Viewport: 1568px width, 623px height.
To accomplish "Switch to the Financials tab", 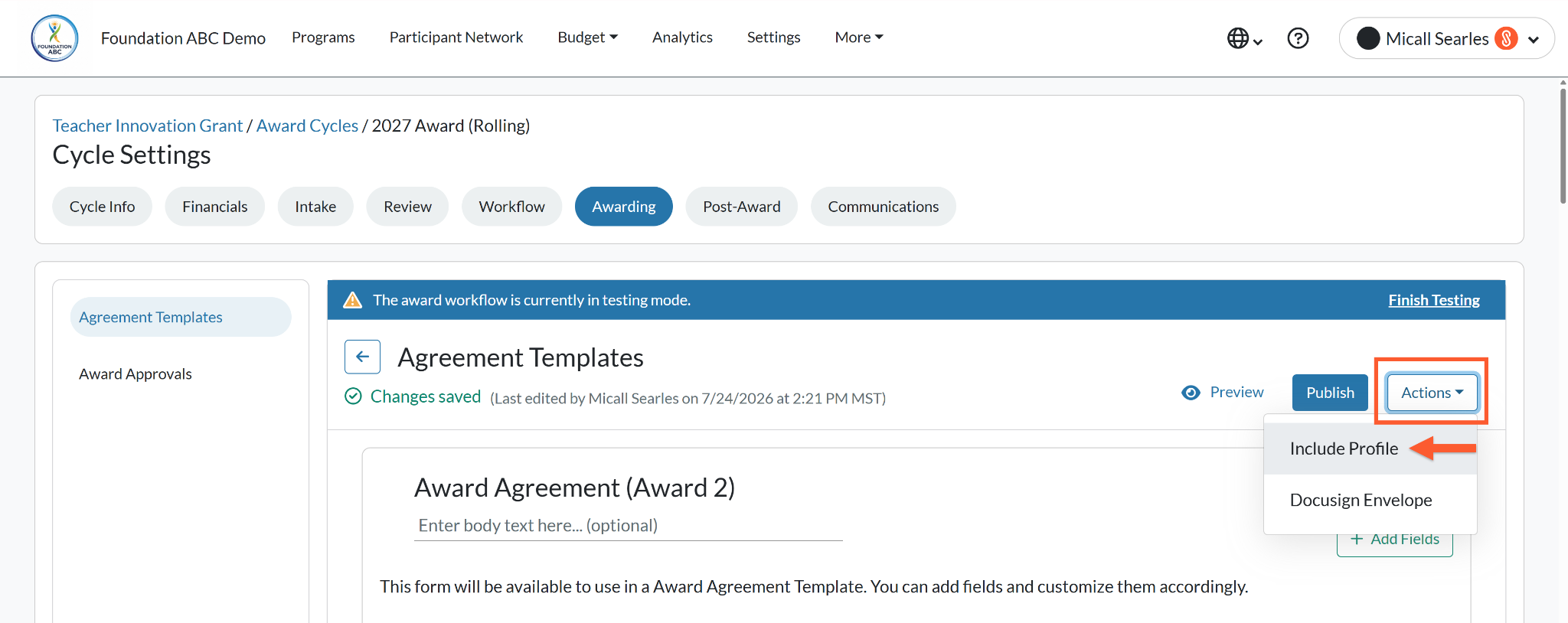I will (x=214, y=207).
